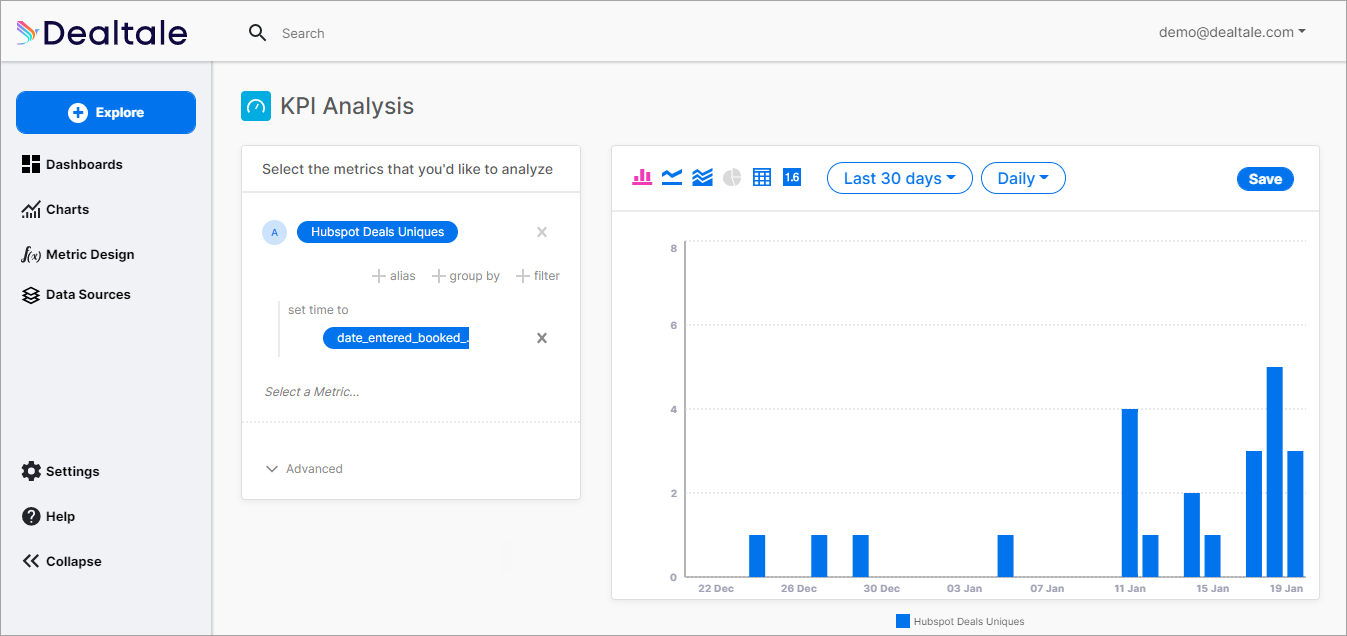Open Settings in the sidebar
The image size is (1347, 636).
(x=60, y=471)
